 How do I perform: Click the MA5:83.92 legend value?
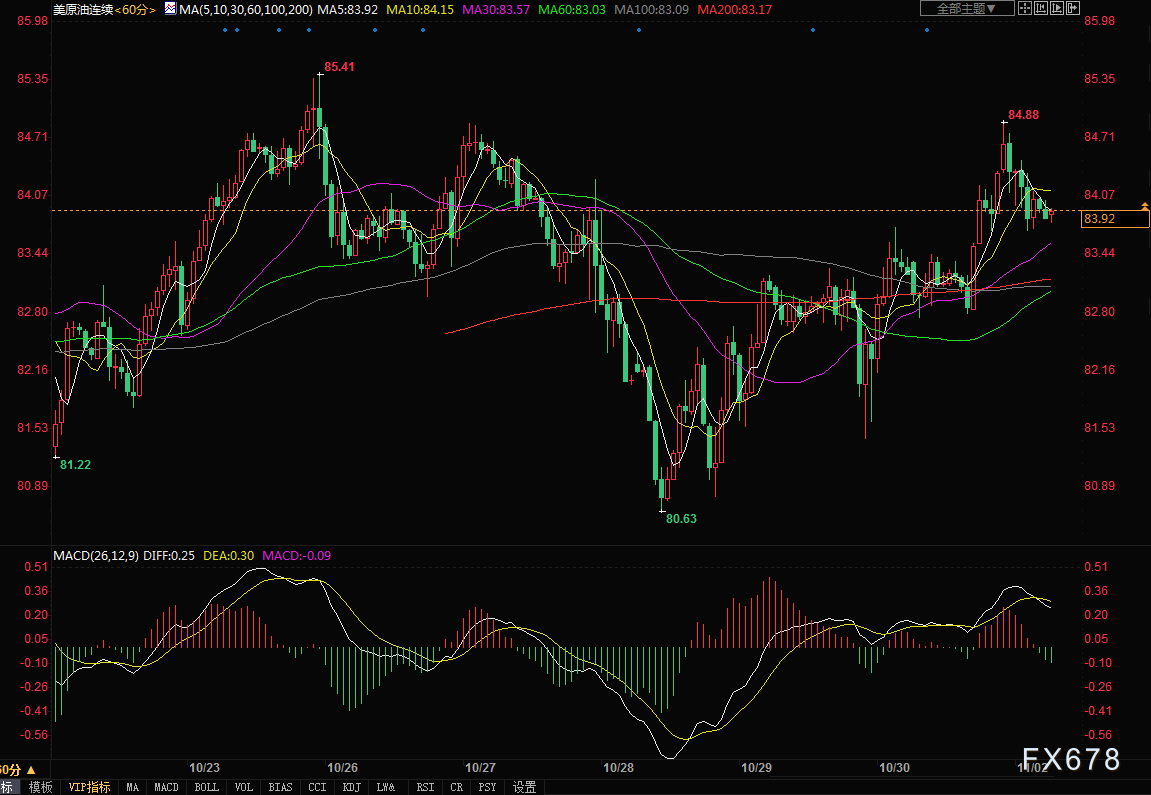click(349, 10)
